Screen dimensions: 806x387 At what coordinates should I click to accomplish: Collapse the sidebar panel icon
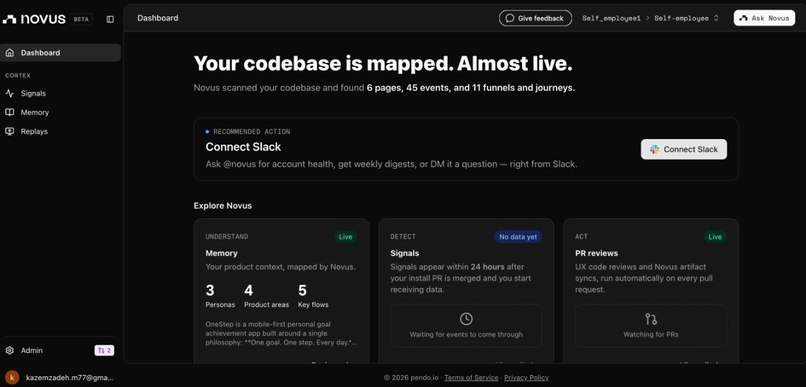click(x=110, y=19)
